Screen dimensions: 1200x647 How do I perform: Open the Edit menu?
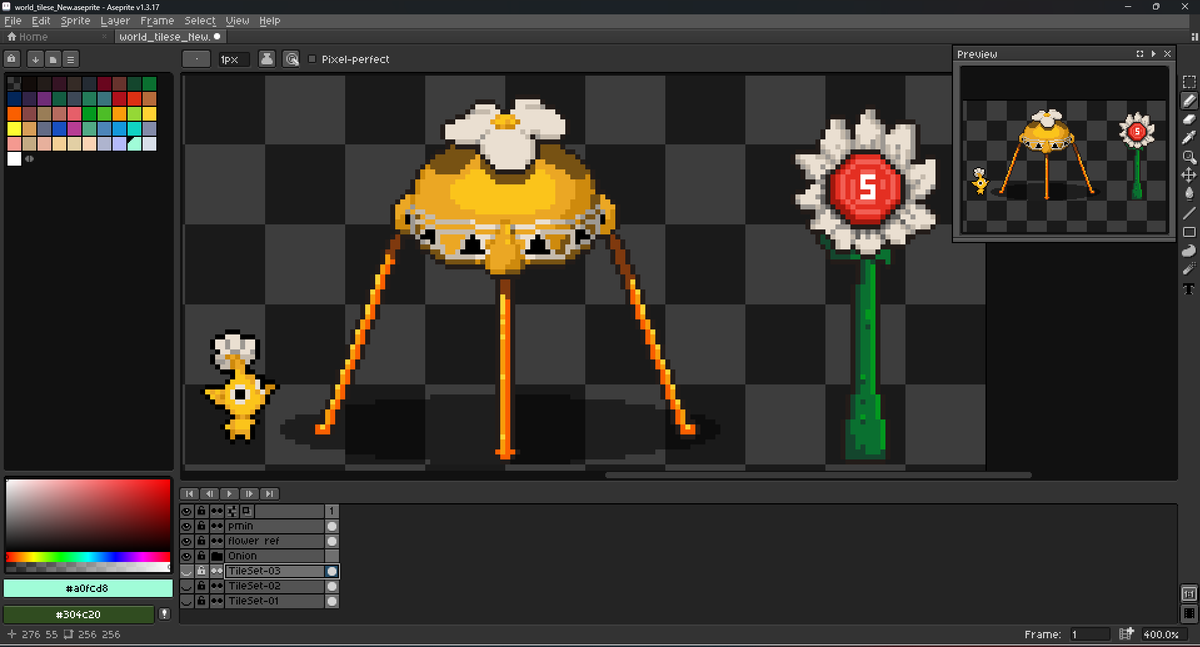point(40,20)
